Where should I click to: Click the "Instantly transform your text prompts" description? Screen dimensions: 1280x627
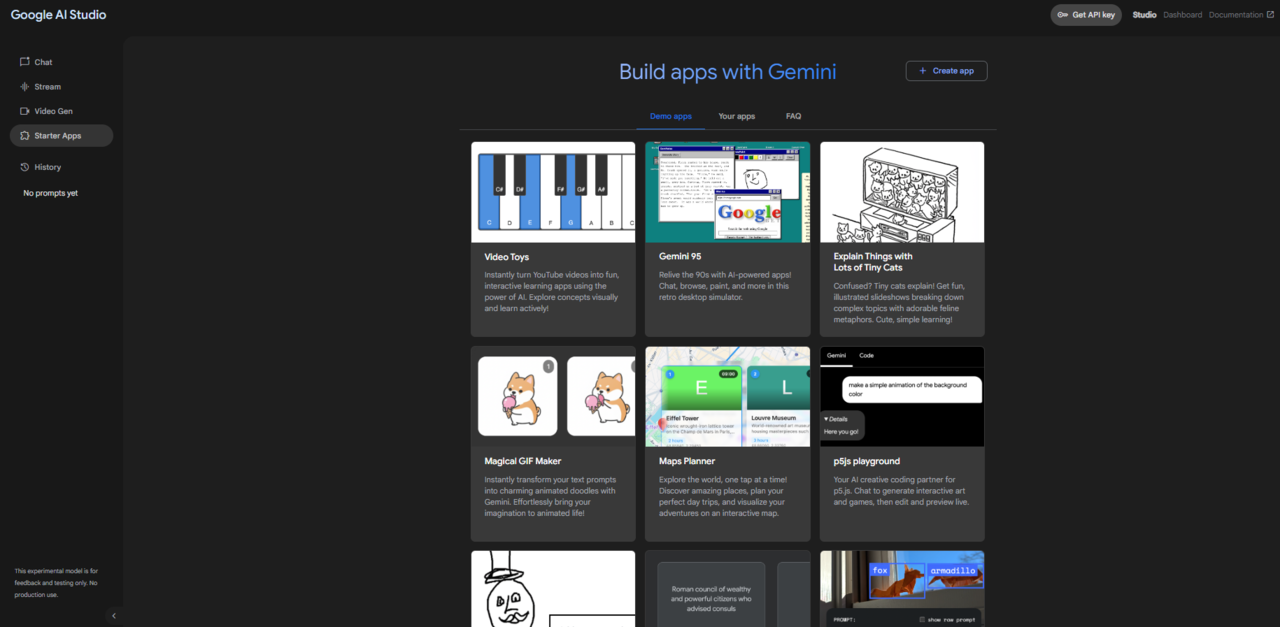(549, 496)
